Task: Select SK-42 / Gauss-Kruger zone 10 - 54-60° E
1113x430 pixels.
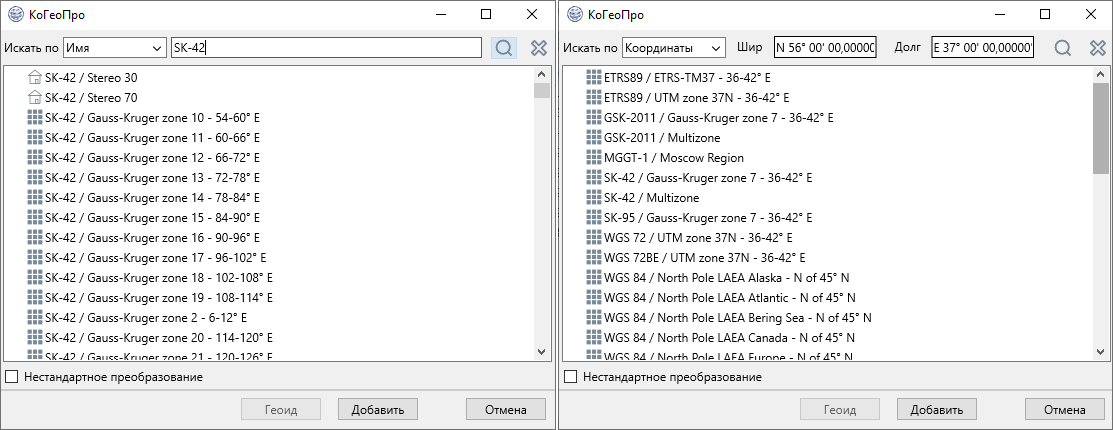Action: [x=152, y=118]
